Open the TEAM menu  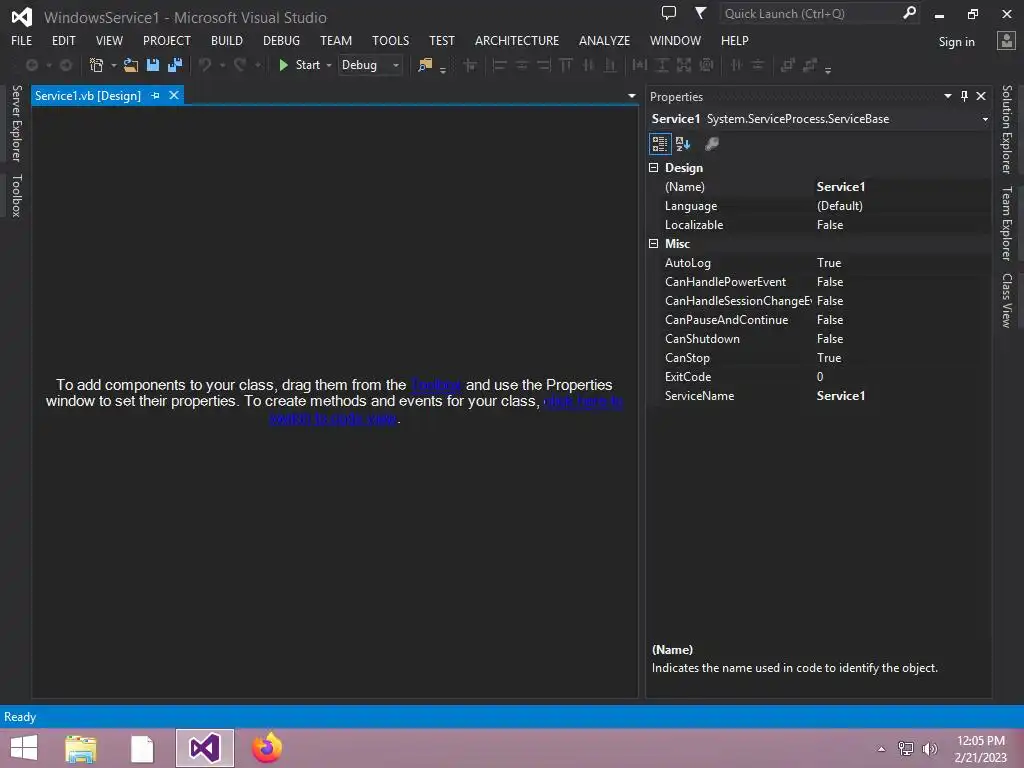(336, 40)
